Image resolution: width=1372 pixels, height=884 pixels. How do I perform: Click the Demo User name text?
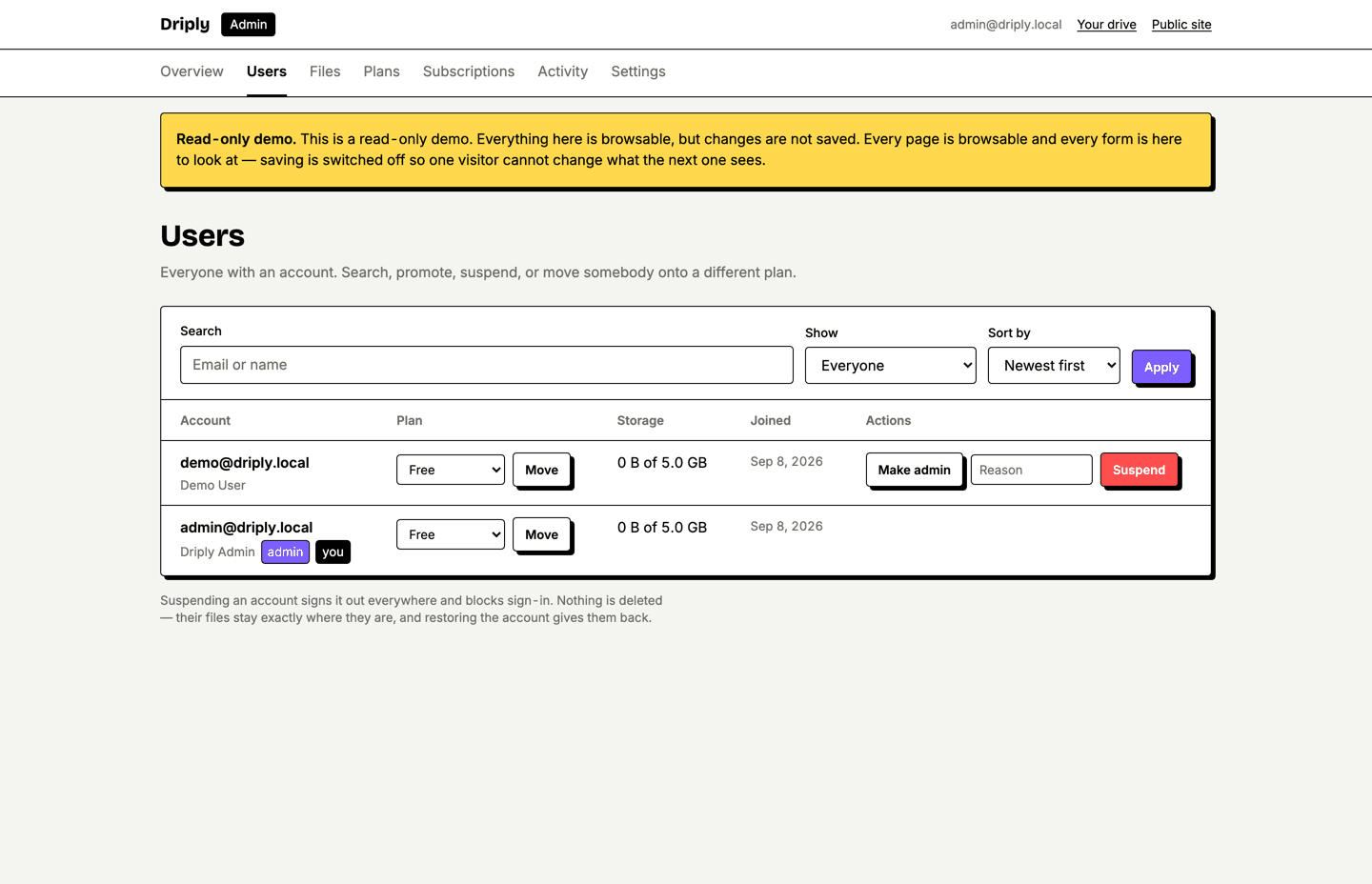point(212,485)
